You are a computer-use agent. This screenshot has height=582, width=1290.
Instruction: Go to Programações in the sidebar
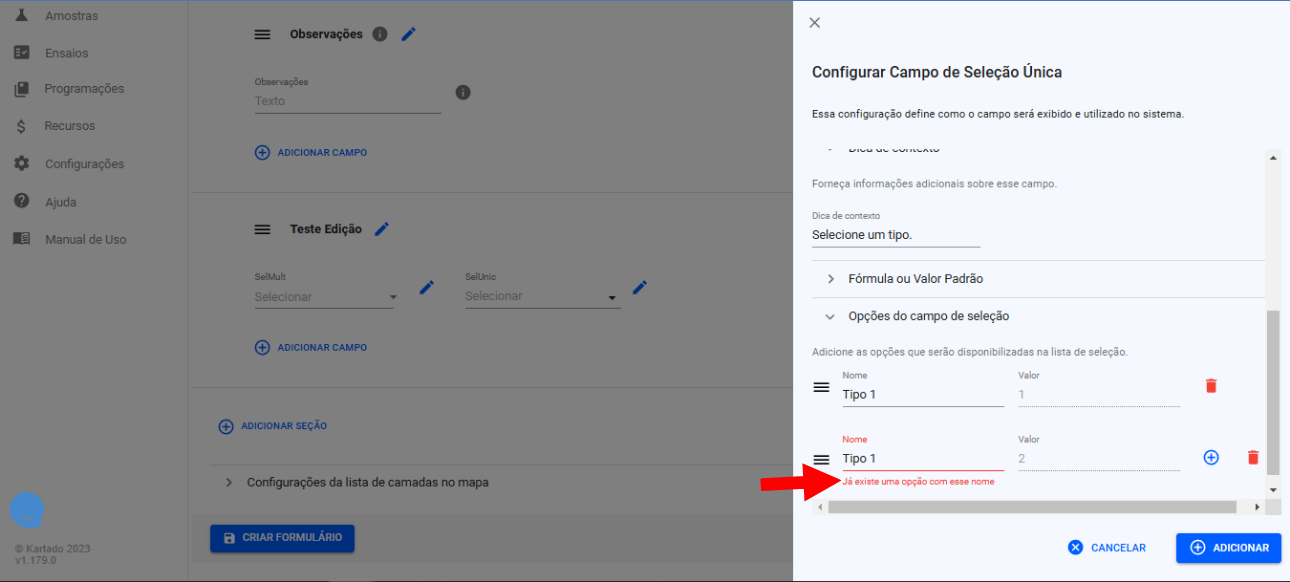click(x=84, y=89)
